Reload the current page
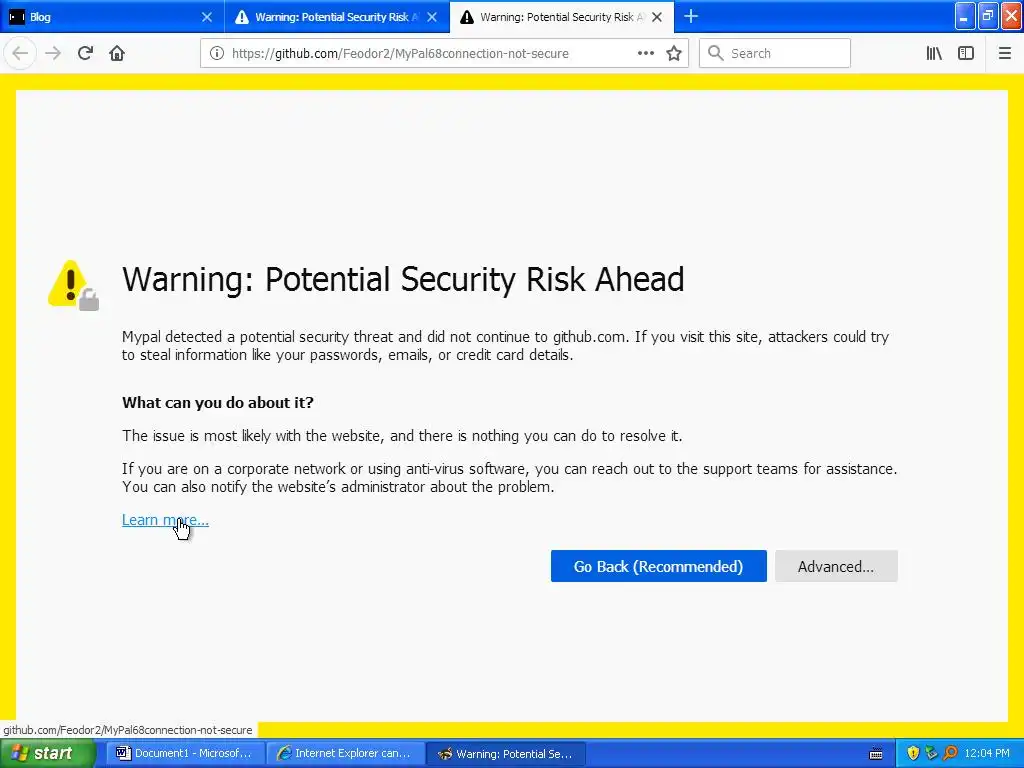This screenshot has width=1024, height=768. point(85,53)
